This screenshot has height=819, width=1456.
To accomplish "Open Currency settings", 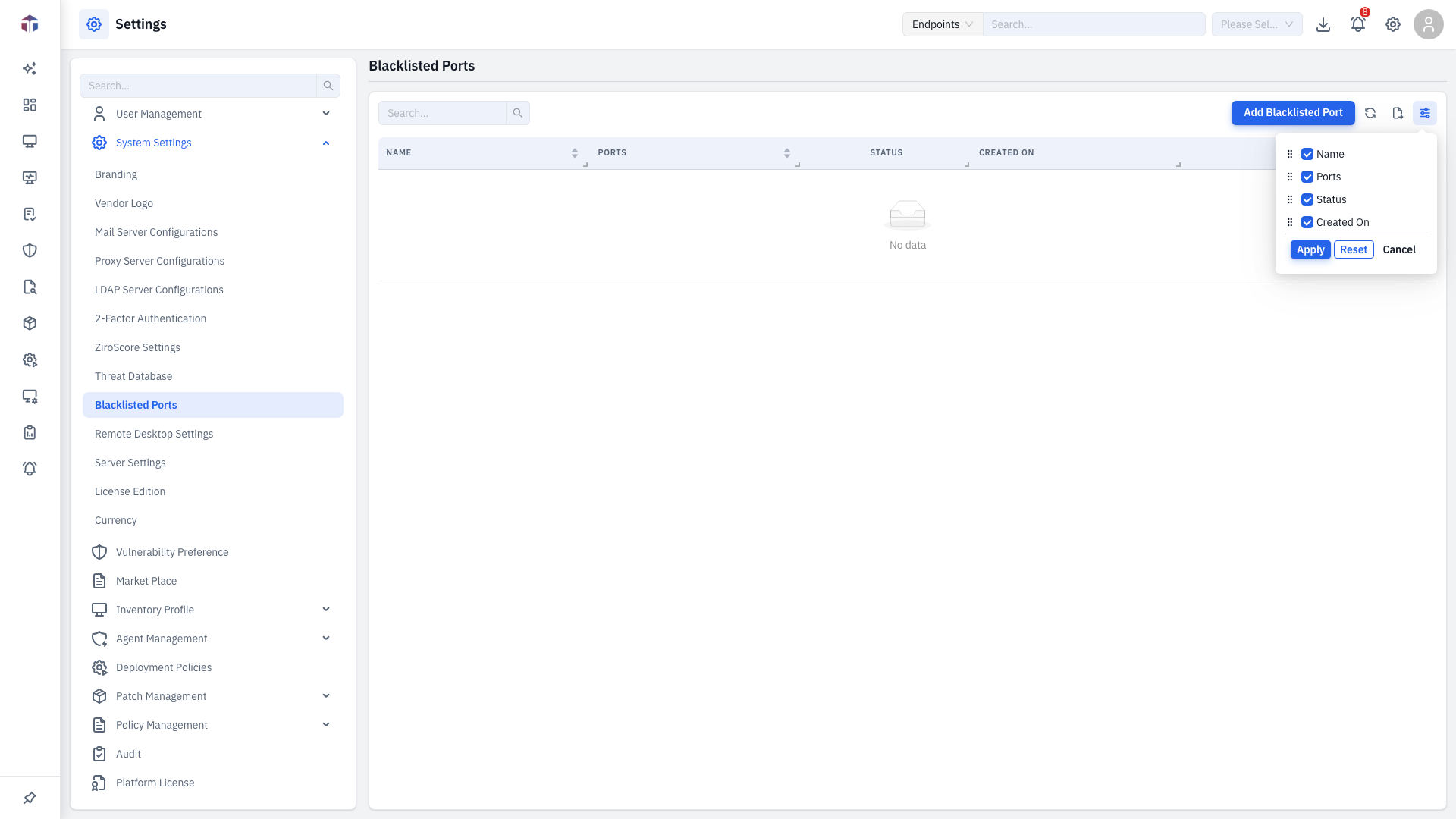I will 115,520.
